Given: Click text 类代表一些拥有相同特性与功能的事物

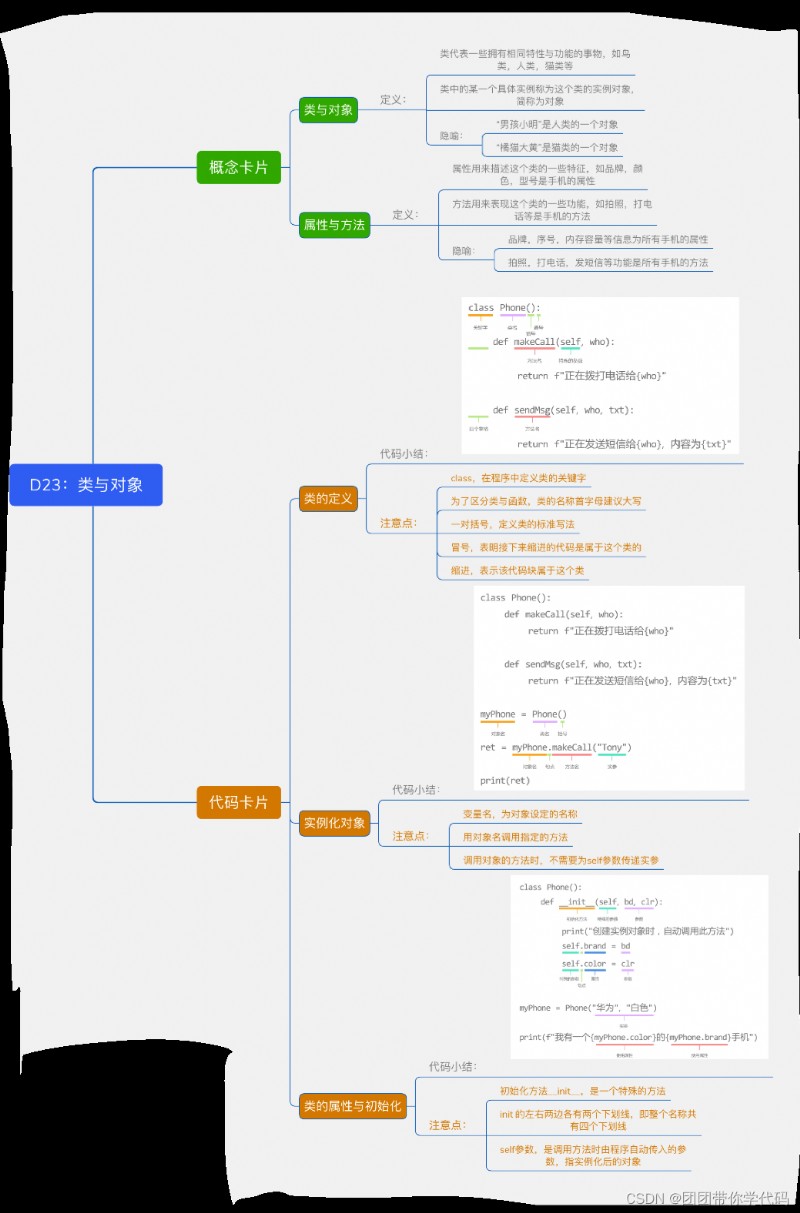Looking at the screenshot, I should coord(535,59).
